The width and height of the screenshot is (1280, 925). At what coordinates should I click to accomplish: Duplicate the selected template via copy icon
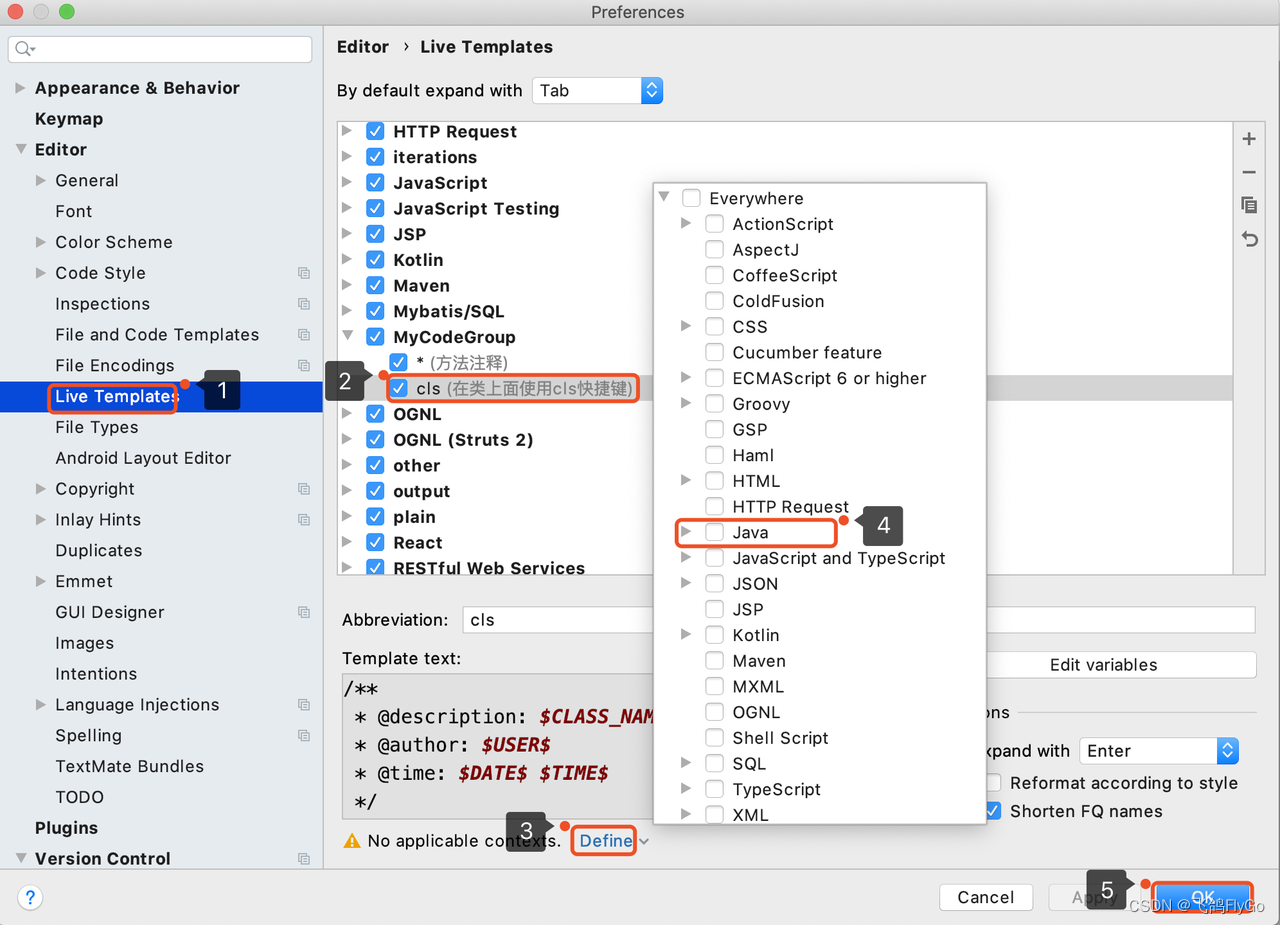click(x=1249, y=205)
